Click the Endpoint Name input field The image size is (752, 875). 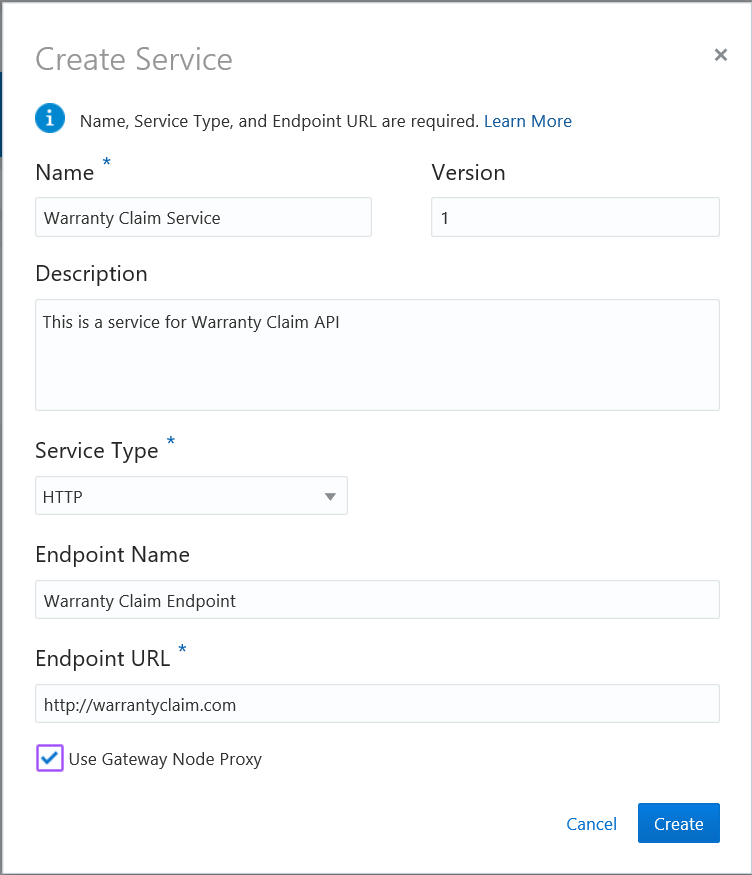click(x=377, y=599)
